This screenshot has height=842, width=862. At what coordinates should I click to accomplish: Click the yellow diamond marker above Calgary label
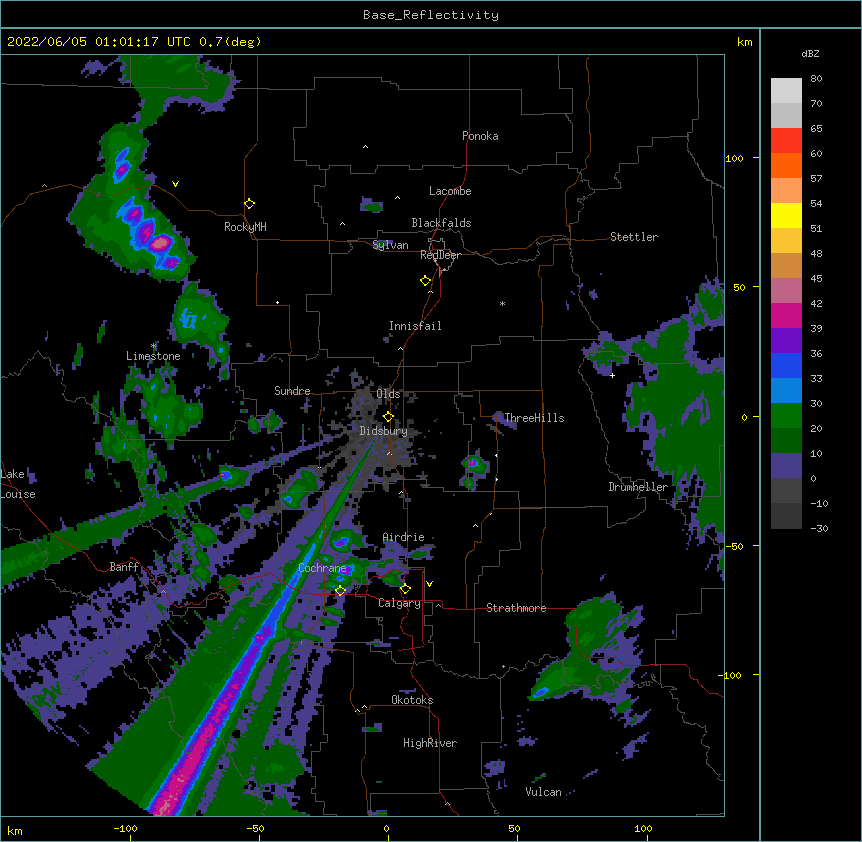(405, 589)
